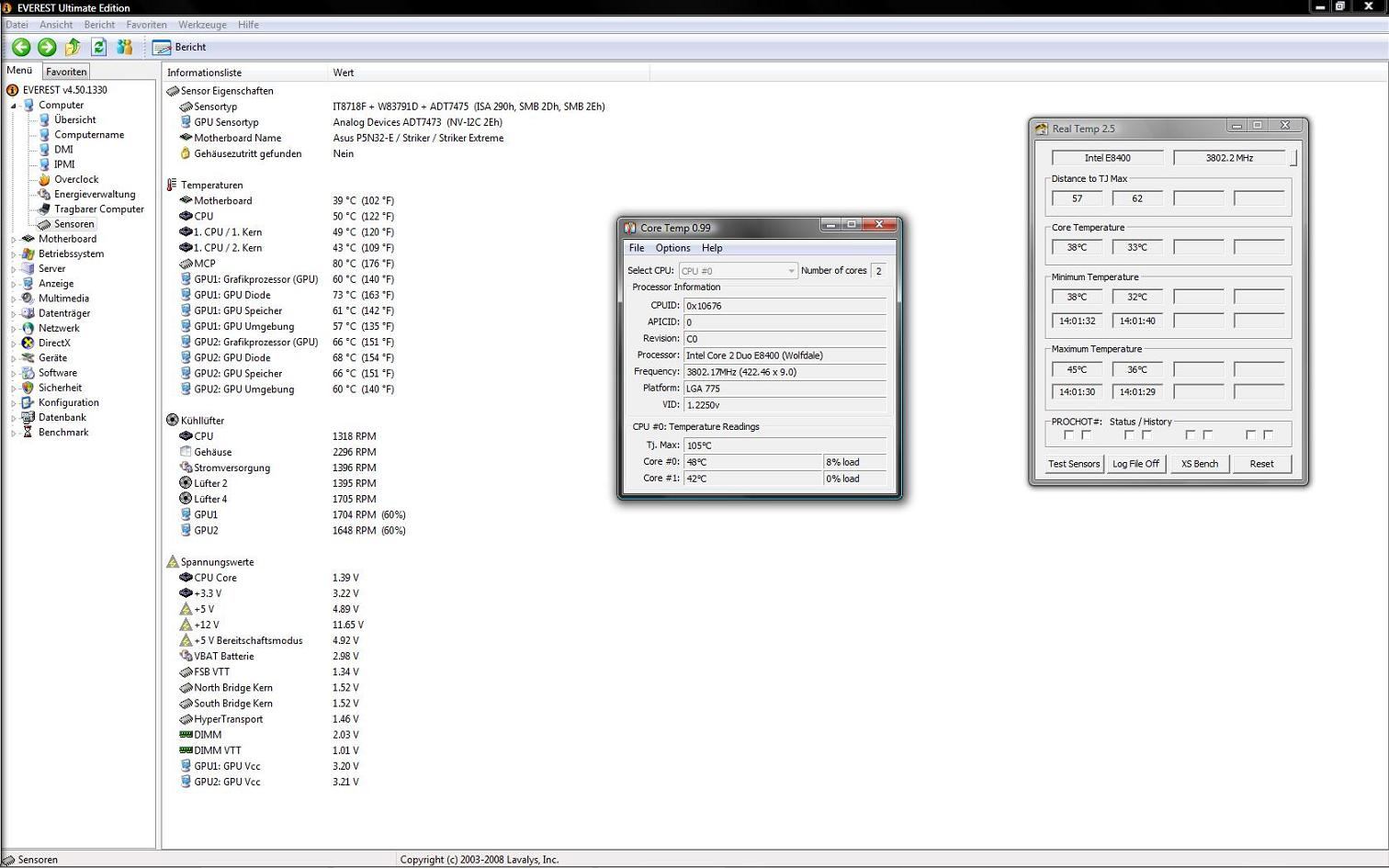Expand the Konfiguration tree node
Screen dimensions: 1389x868
pyautogui.click(x=14, y=402)
